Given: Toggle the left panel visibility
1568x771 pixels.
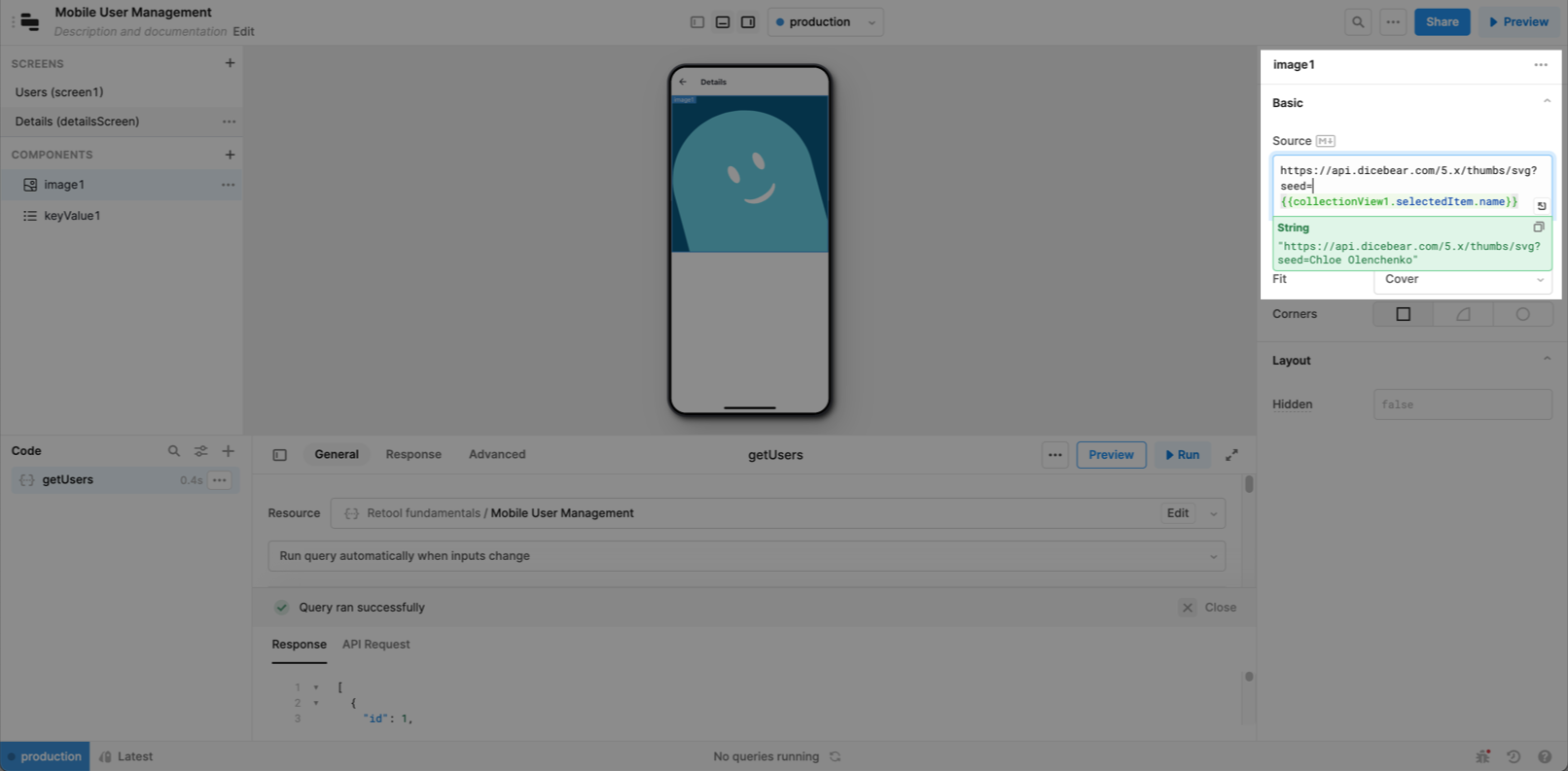Looking at the screenshot, I should tap(697, 22).
